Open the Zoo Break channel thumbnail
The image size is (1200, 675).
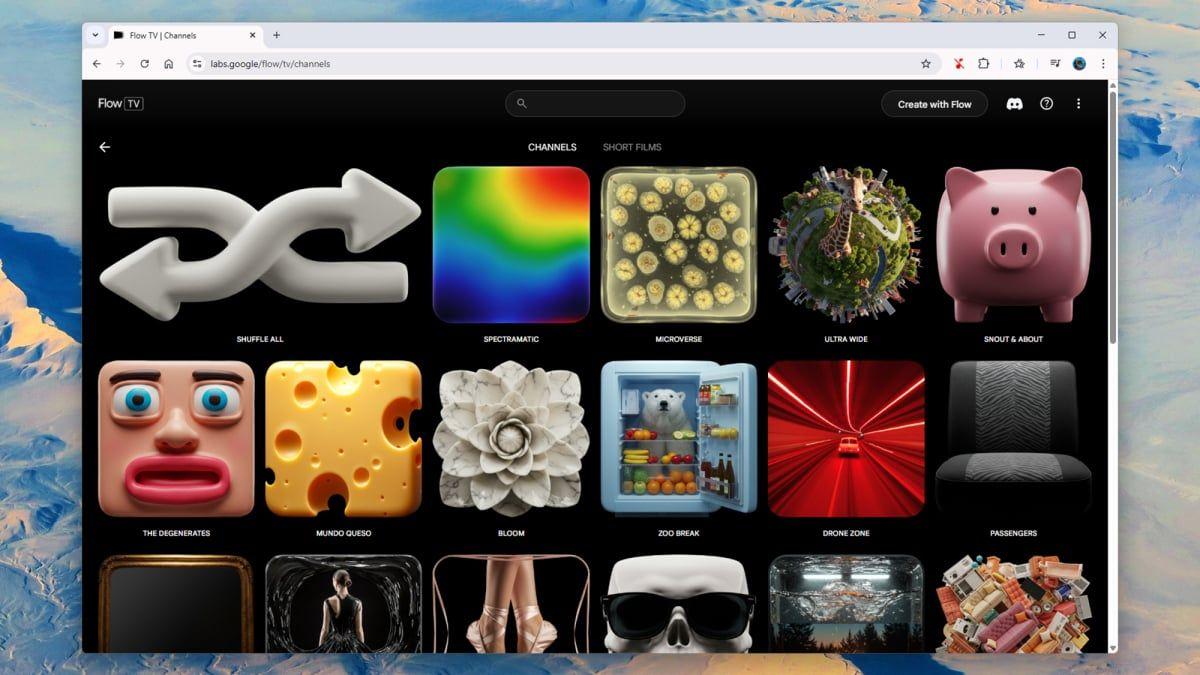(x=678, y=439)
